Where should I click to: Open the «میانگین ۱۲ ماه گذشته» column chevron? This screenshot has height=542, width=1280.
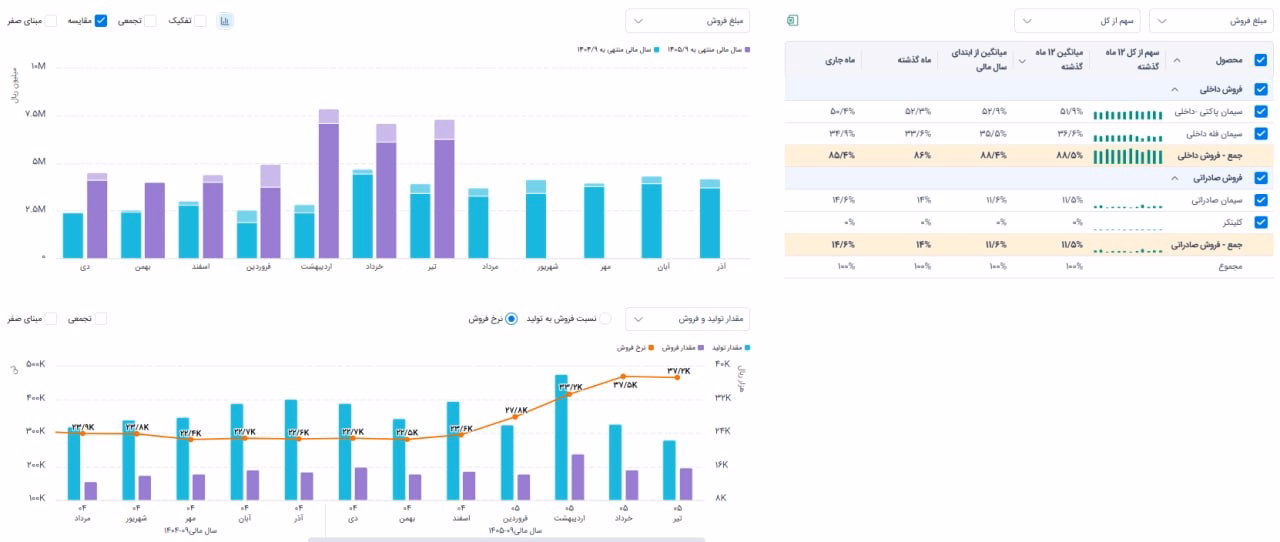tap(1022, 61)
